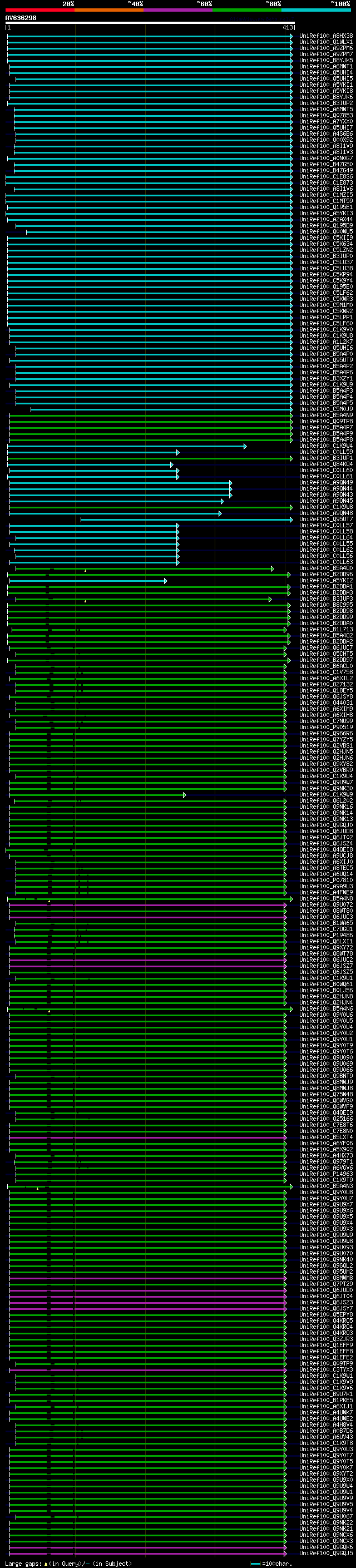Select the UniRef100_Q95UT7 label
This screenshot has width=356, height=1568.
click(325, 519)
